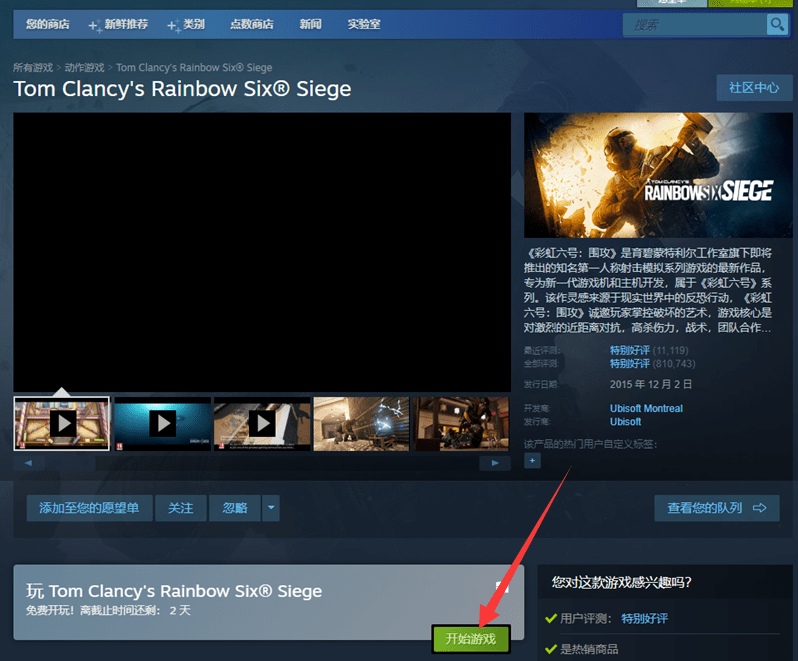This screenshot has height=661, width=798.
Task: Select the fourth screenshot thumbnail
Action: point(361,423)
